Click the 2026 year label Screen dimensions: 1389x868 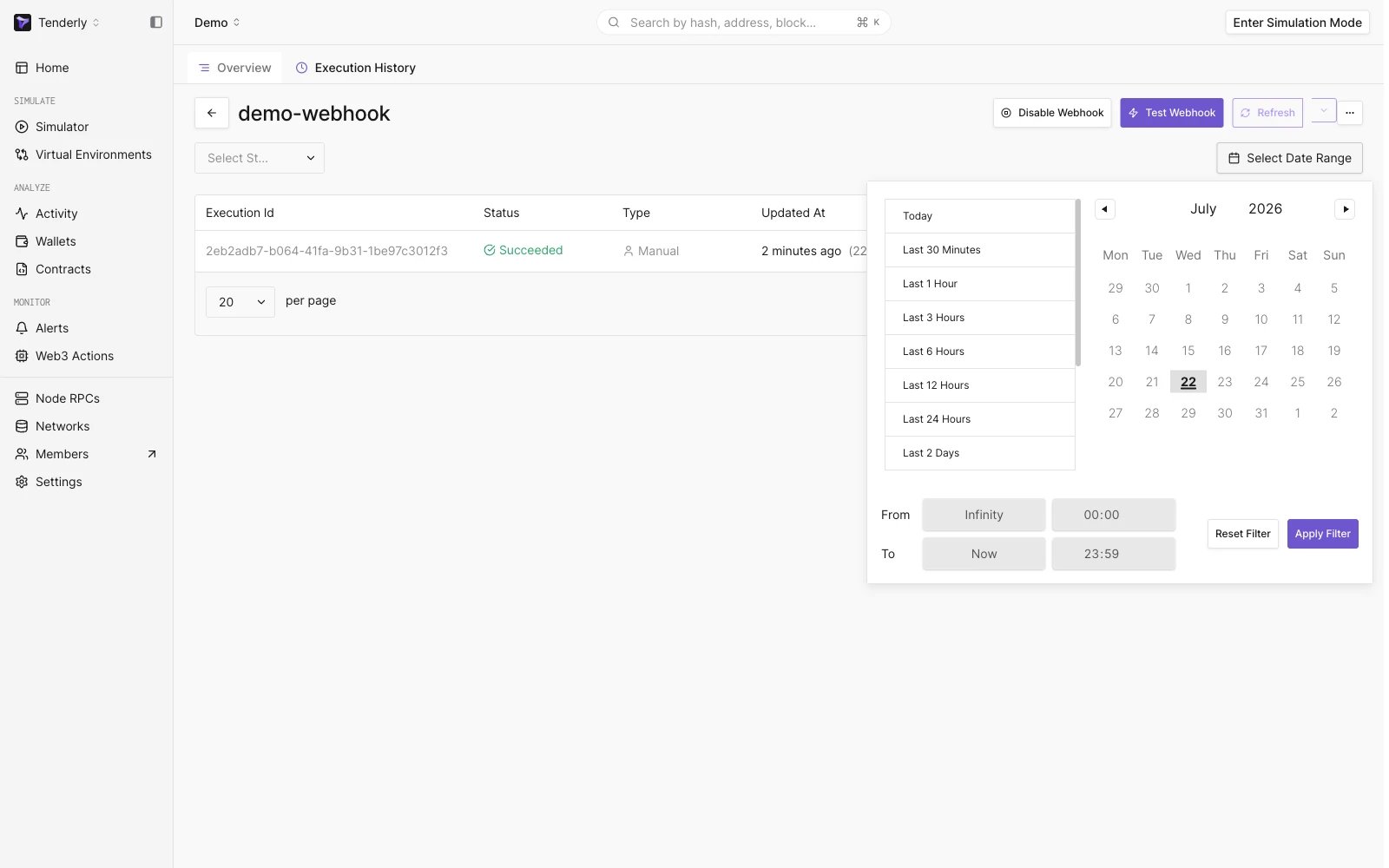[x=1265, y=209]
